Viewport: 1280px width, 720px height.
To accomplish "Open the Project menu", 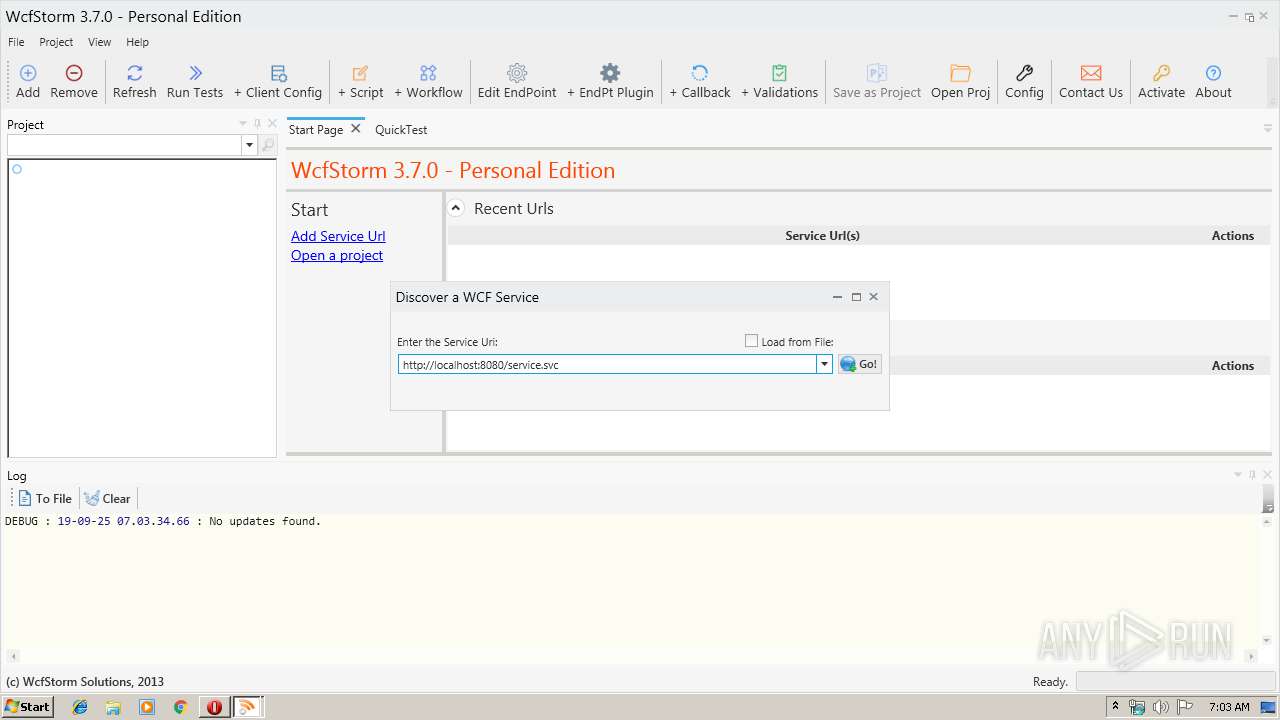I will click(x=56, y=42).
